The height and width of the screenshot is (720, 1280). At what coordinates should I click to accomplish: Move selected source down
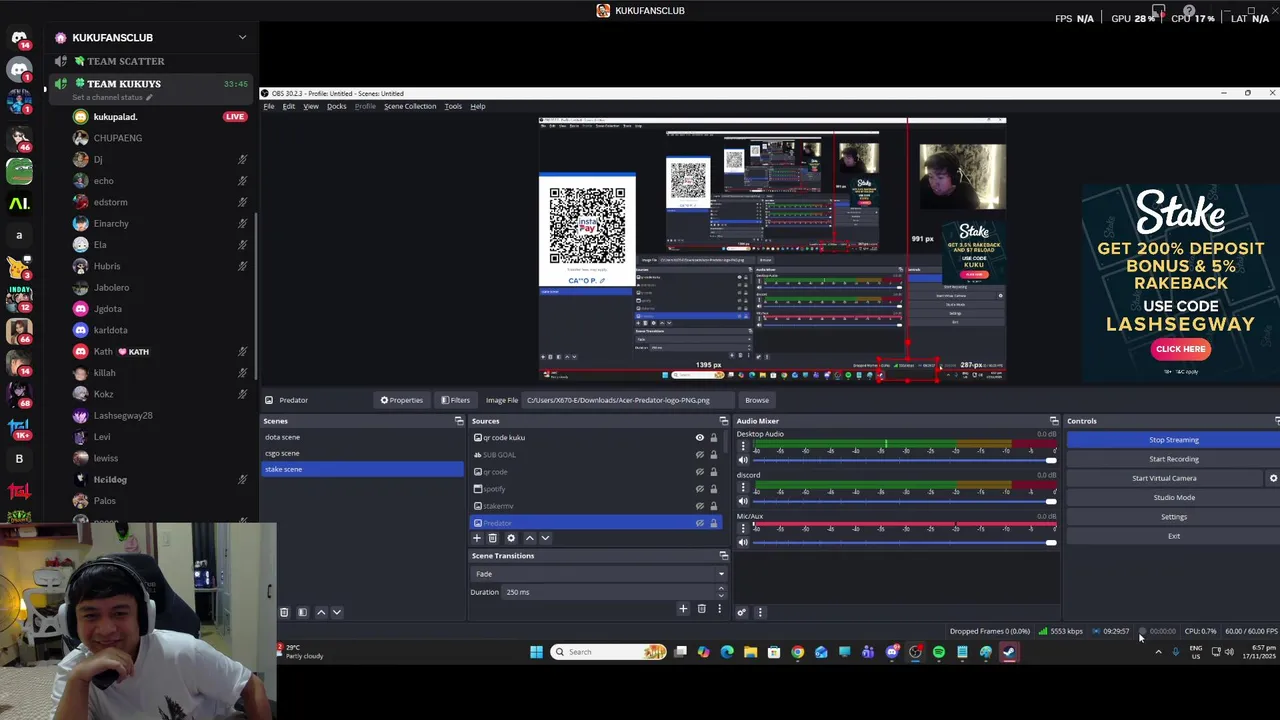[545, 538]
